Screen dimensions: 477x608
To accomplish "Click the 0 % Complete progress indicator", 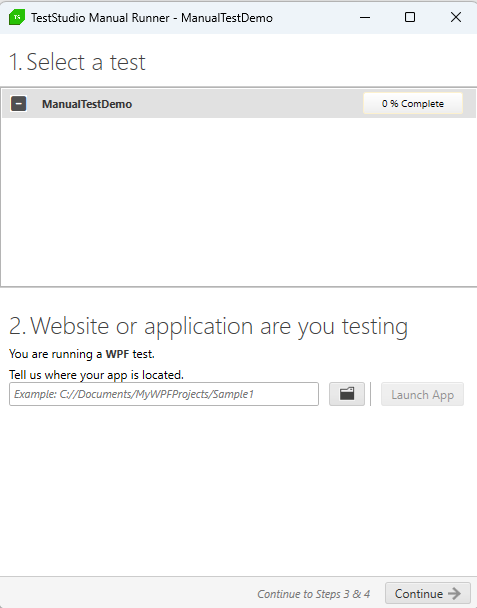I will pos(413,104).
